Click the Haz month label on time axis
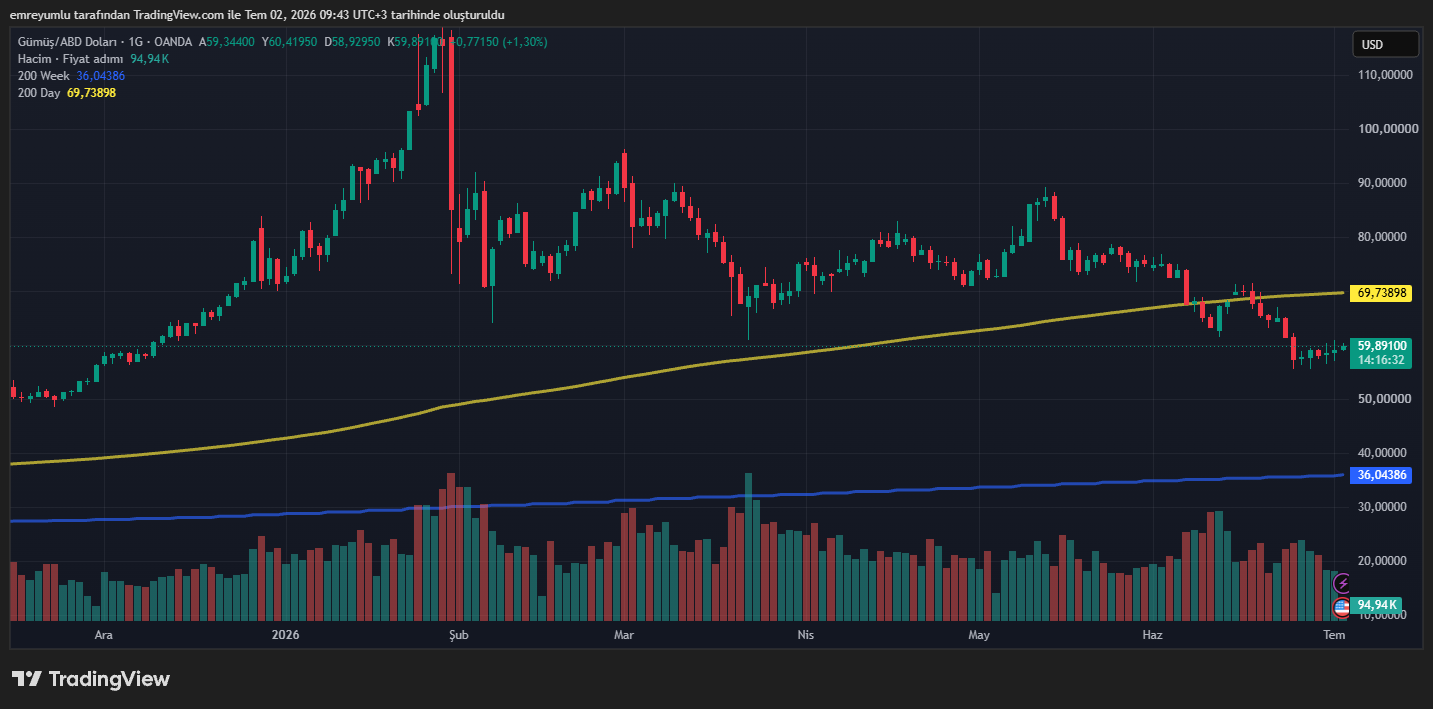The width and height of the screenshot is (1433, 709). pyautogui.click(x=1153, y=635)
